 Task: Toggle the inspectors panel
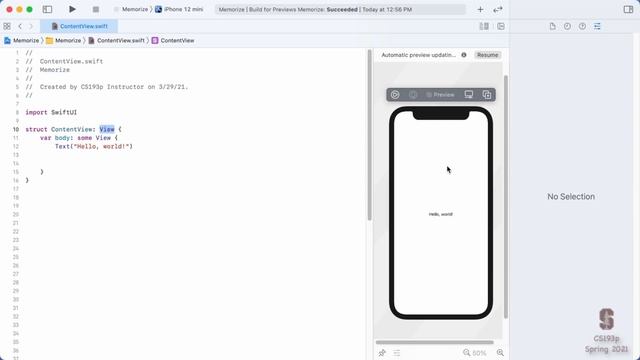click(628, 9)
